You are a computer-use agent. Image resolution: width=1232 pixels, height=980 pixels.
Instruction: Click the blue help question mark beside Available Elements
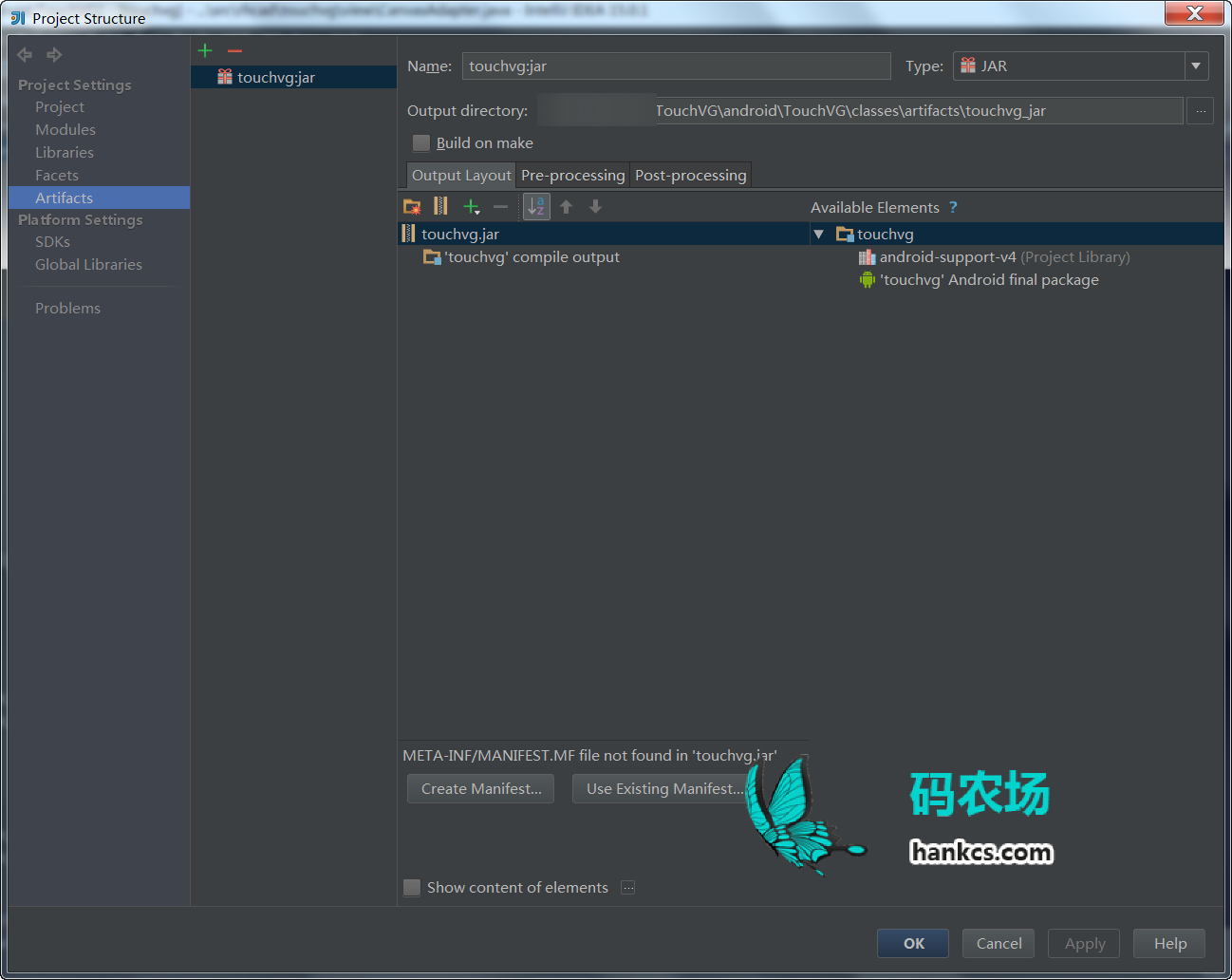[x=953, y=207]
